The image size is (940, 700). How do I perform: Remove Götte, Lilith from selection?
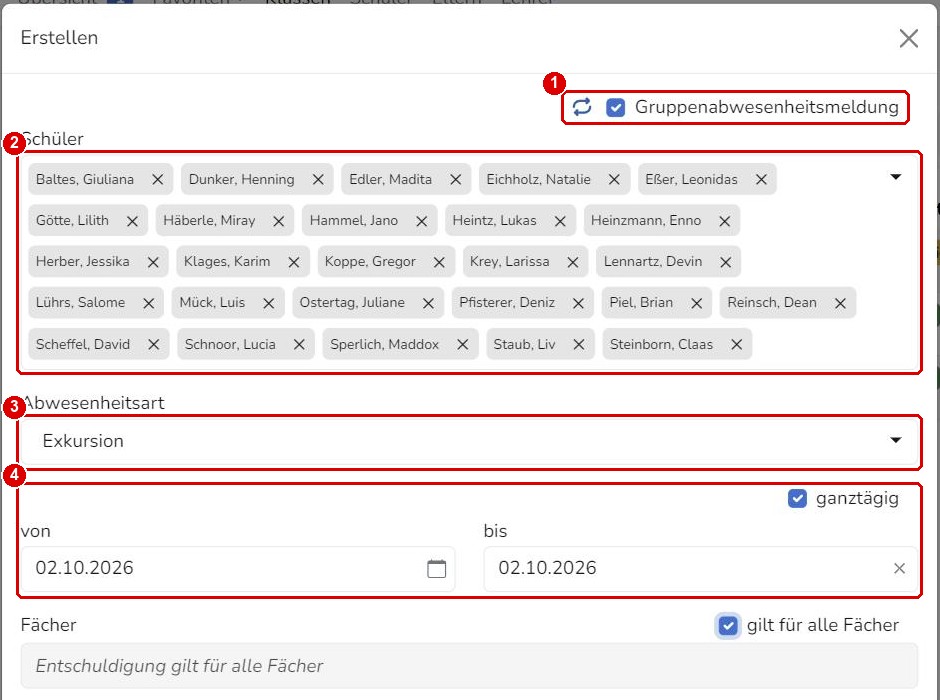[x=132, y=221]
